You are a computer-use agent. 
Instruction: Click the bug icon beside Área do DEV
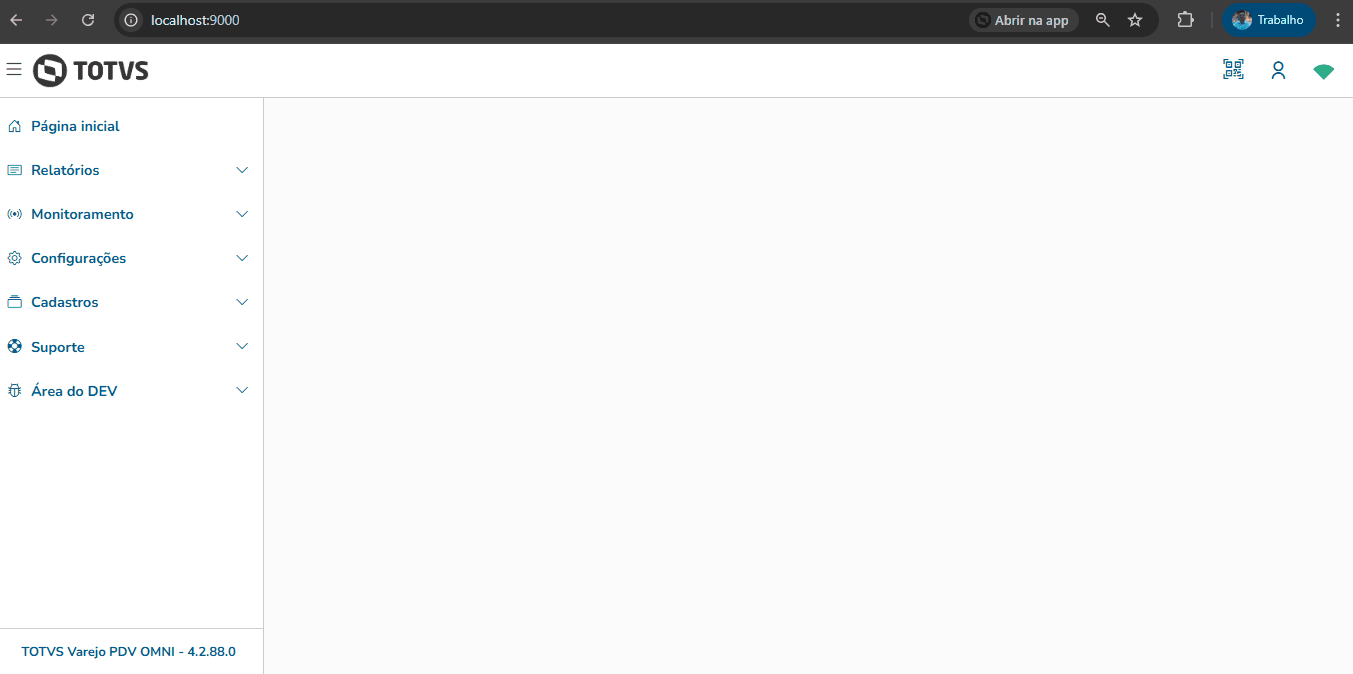pos(14,391)
